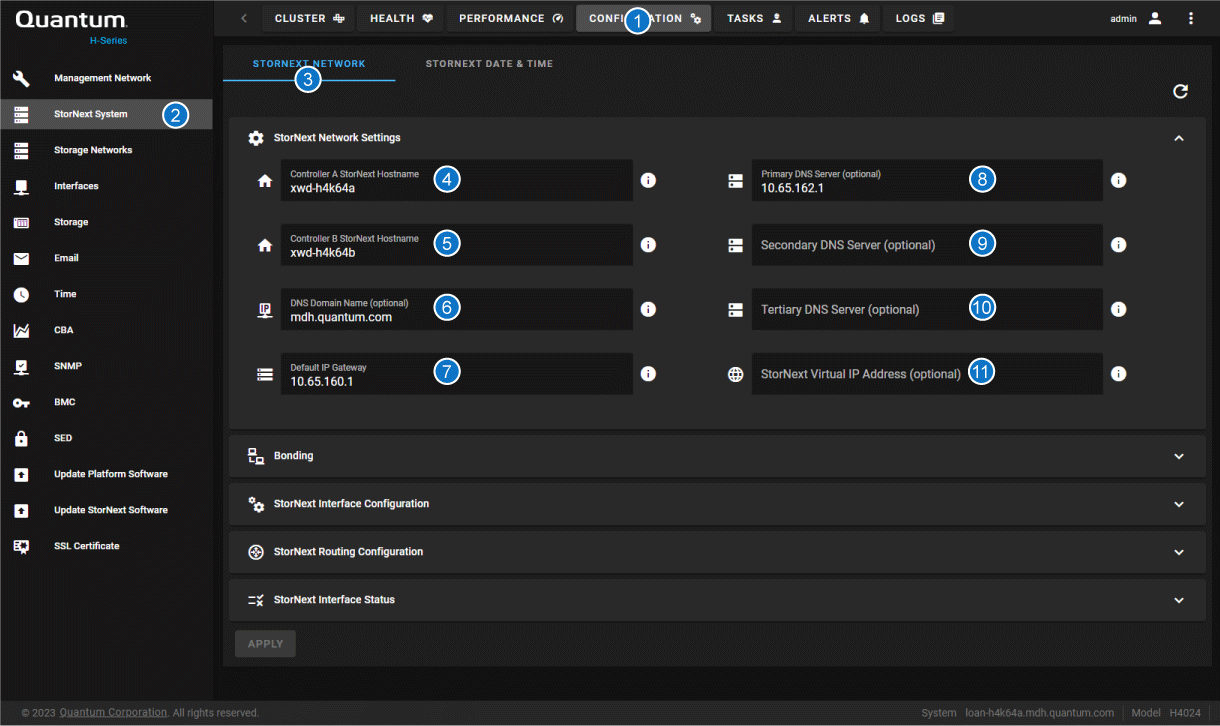Viewport: 1220px width, 726px height.
Task: Click the Controller A StorNext Hostname field
Action: pos(457,180)
